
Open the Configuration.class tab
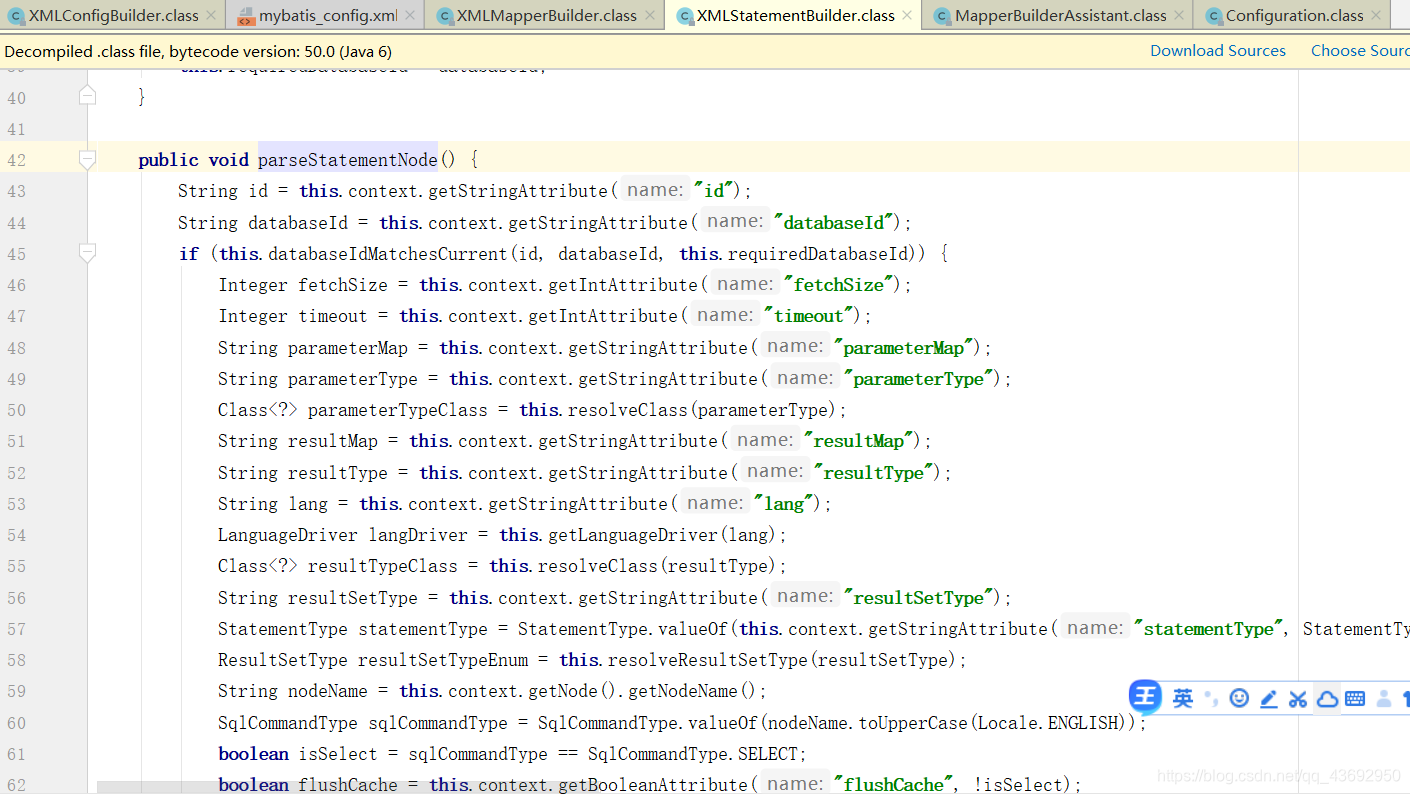pyautogui.click(x=1292, y=15)
